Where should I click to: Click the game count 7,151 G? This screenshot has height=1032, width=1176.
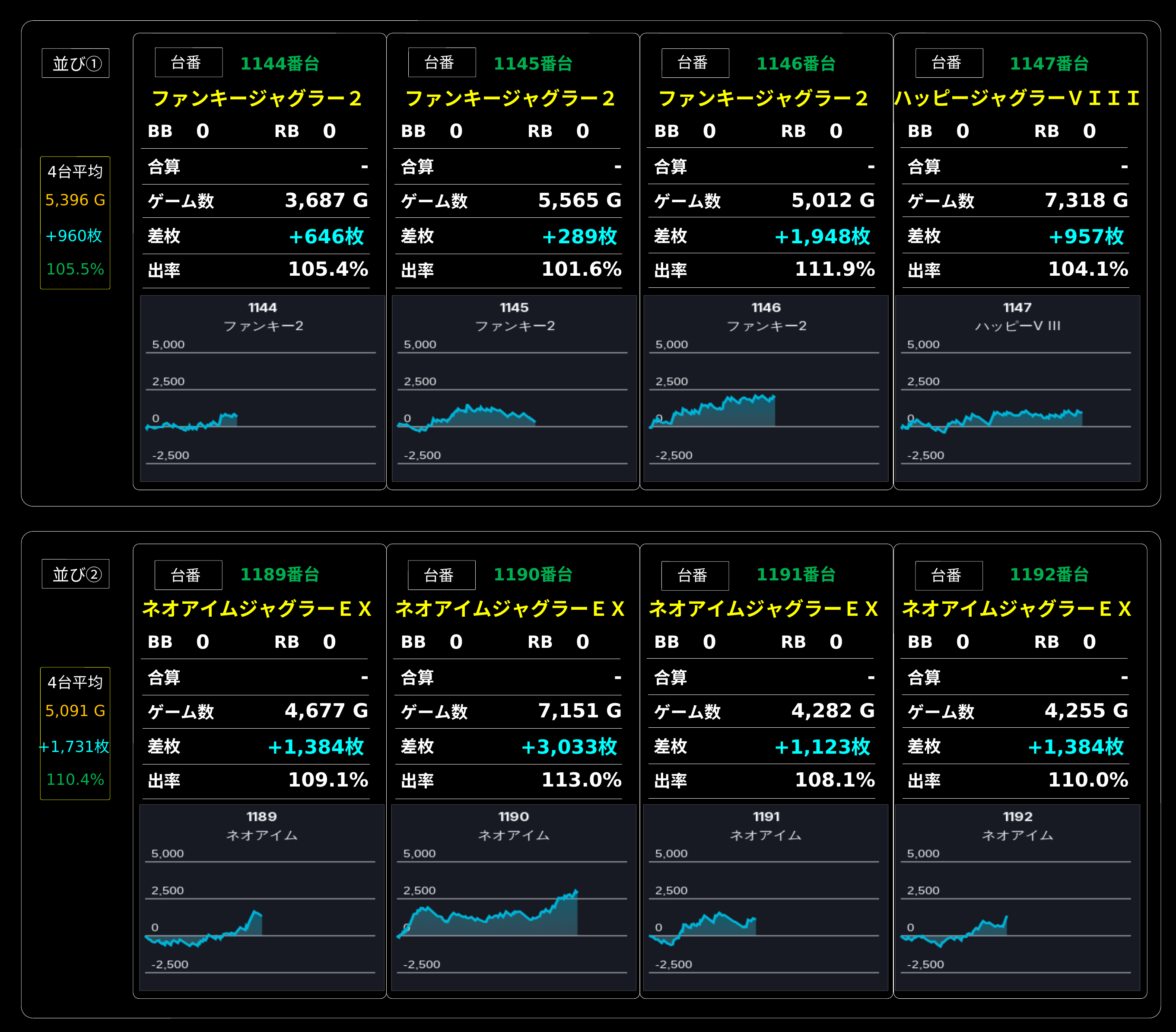pos(579,711)
